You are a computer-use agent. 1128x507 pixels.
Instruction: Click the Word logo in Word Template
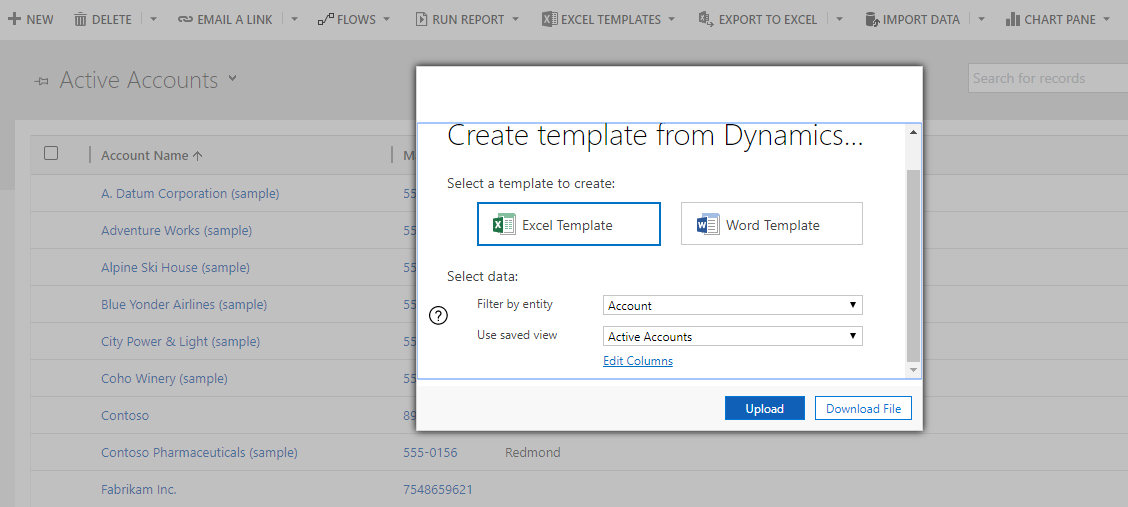tap(708, 224)
